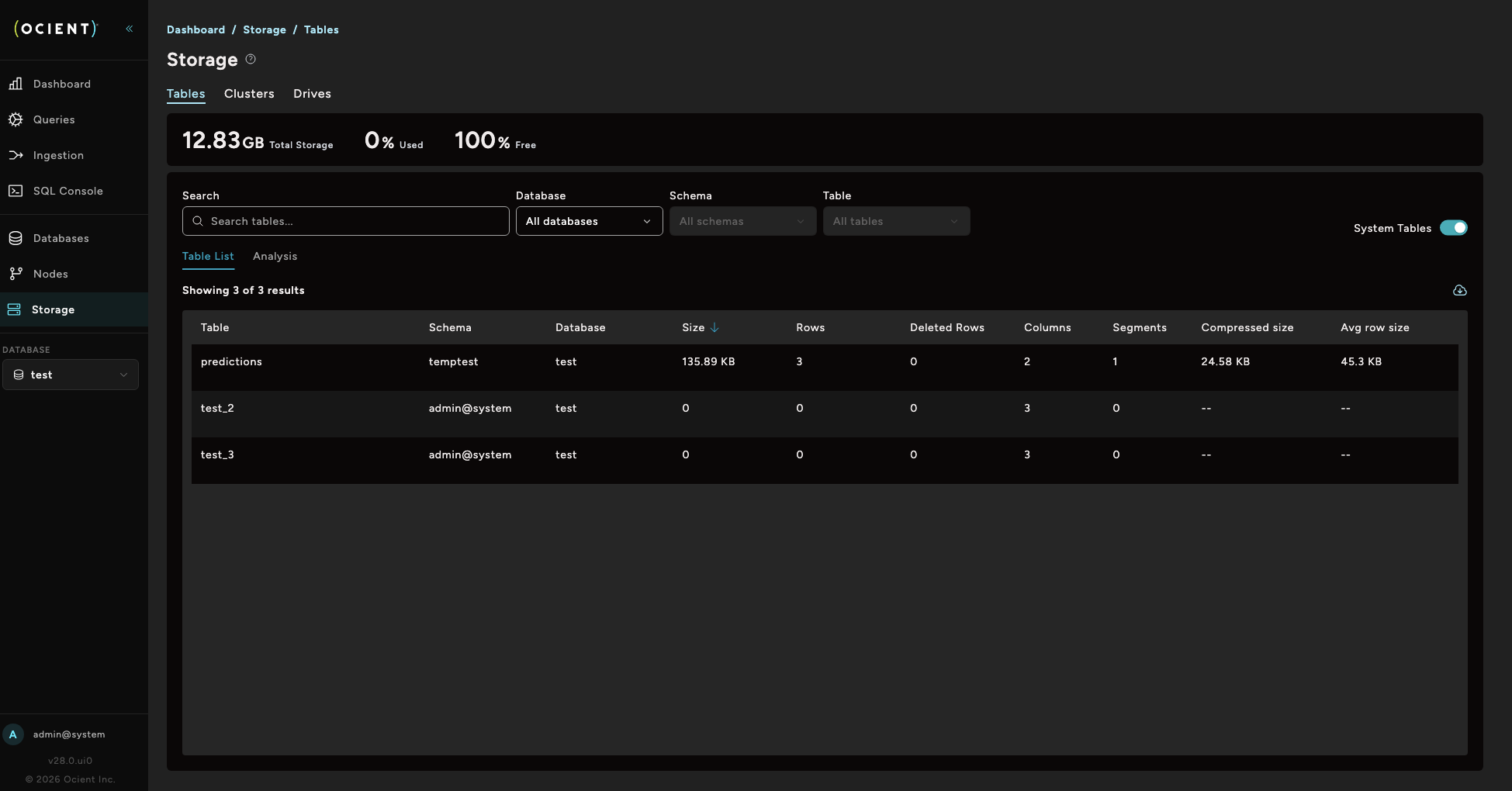Switch to the Clusters tab
Image resolution: width=1512 pixels, height=791 pixels.
pos(249,94)
